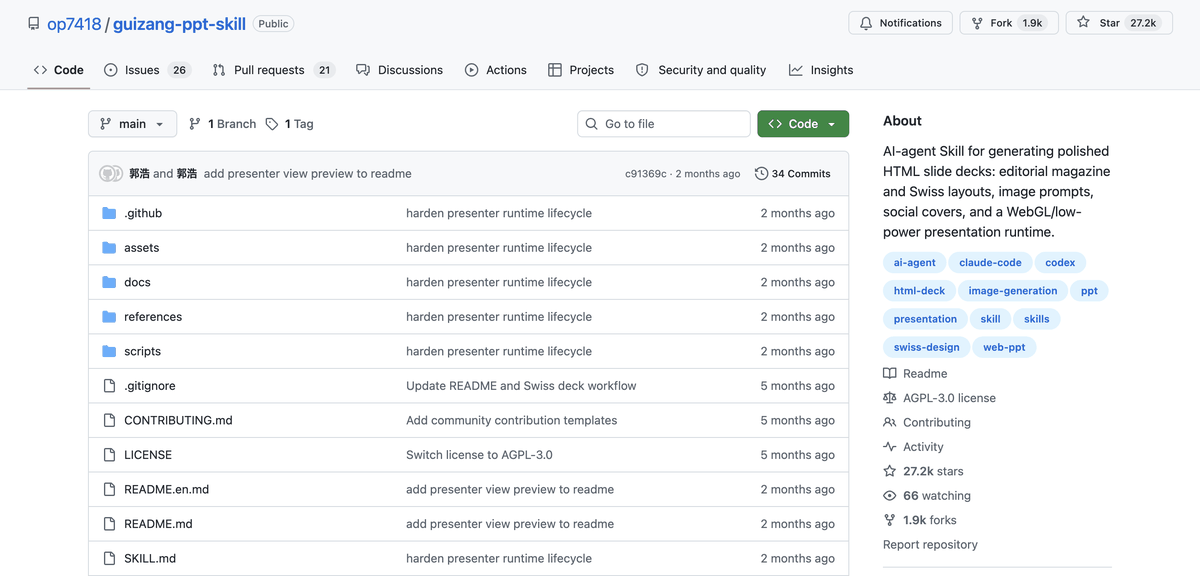Open the op7418 owner profile link
This screenshot has width=1200, height=576.
[74, 24]
